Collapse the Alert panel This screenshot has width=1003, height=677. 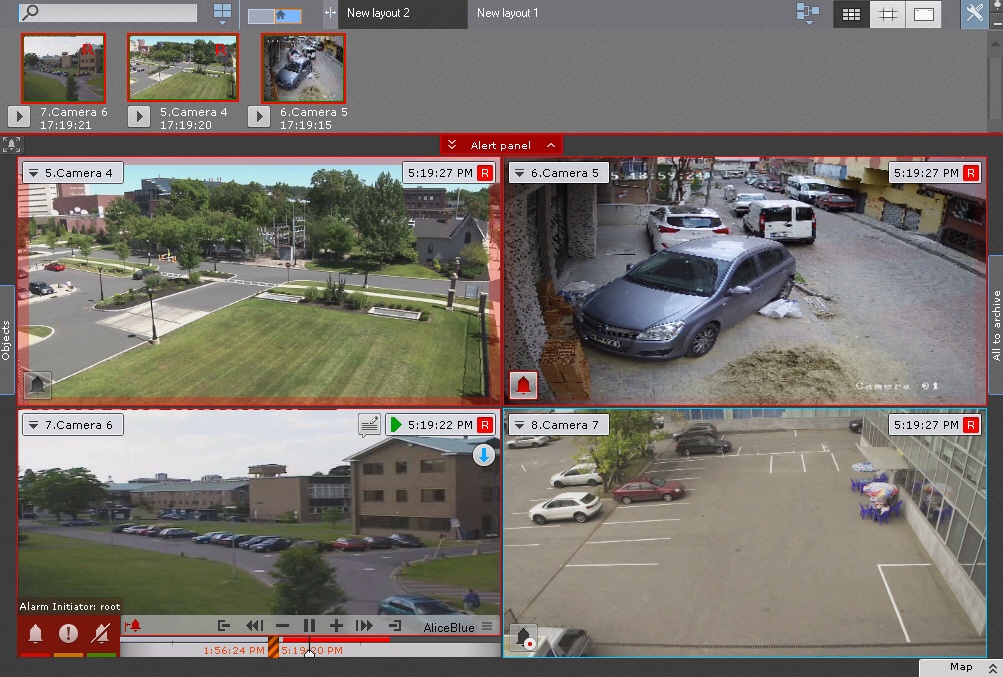tap(501, 145)
